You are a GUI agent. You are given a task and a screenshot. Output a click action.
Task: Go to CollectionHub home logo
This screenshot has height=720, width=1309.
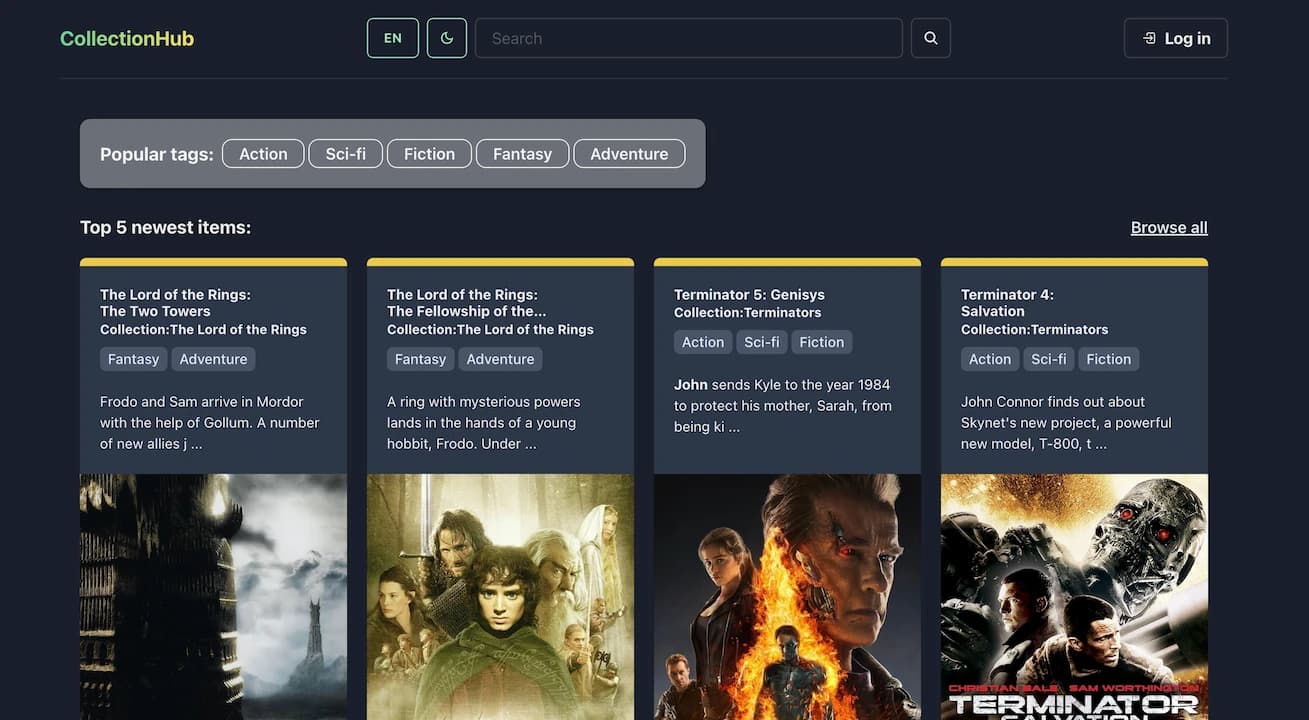point(127,38)
